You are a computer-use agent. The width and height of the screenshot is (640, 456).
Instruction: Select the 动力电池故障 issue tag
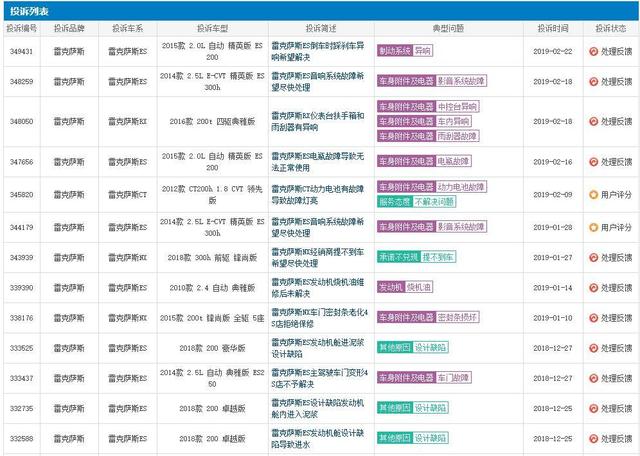tap(432, 187)
